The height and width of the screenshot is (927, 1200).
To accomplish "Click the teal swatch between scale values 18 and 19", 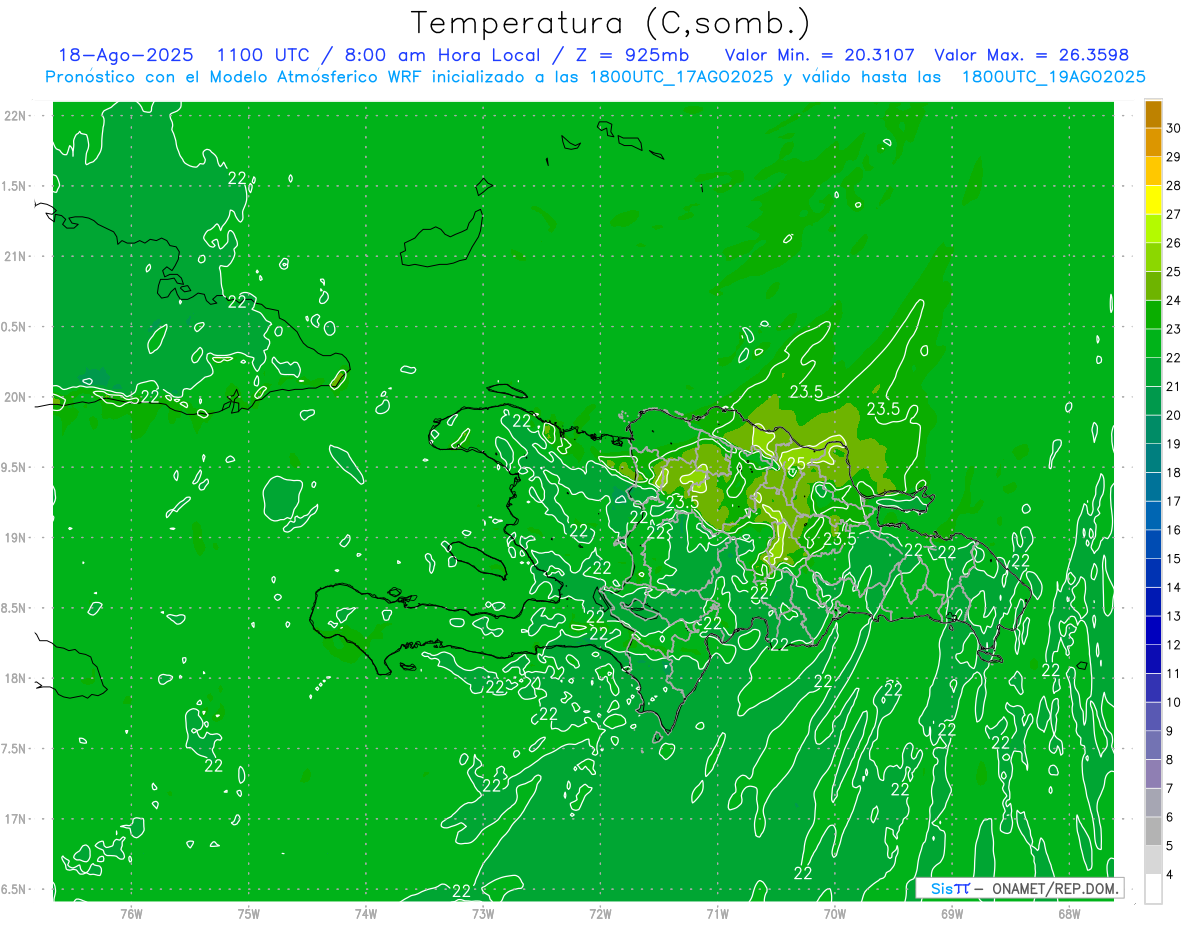I will (x=1153, y=458).
